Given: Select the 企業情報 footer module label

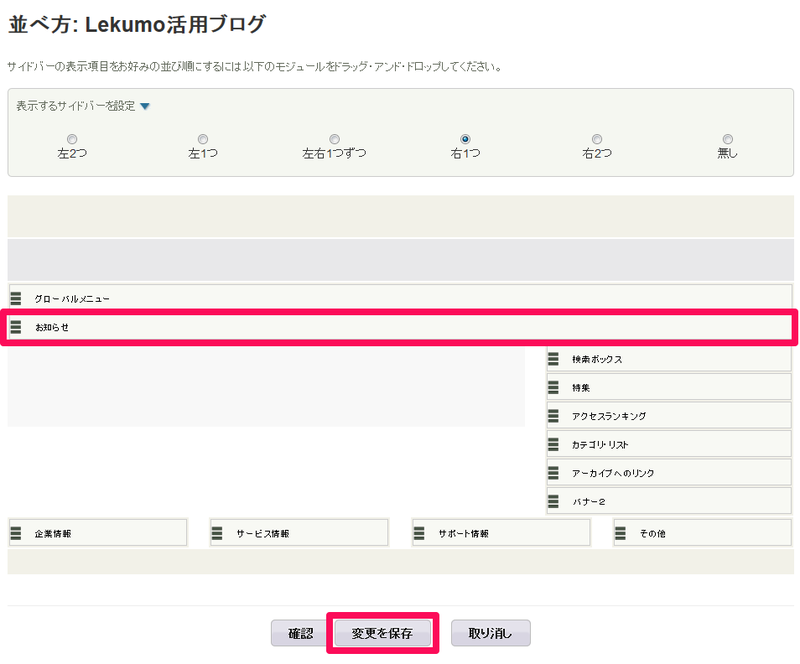Looking at the screenshot, I should [x=53, y=534].
